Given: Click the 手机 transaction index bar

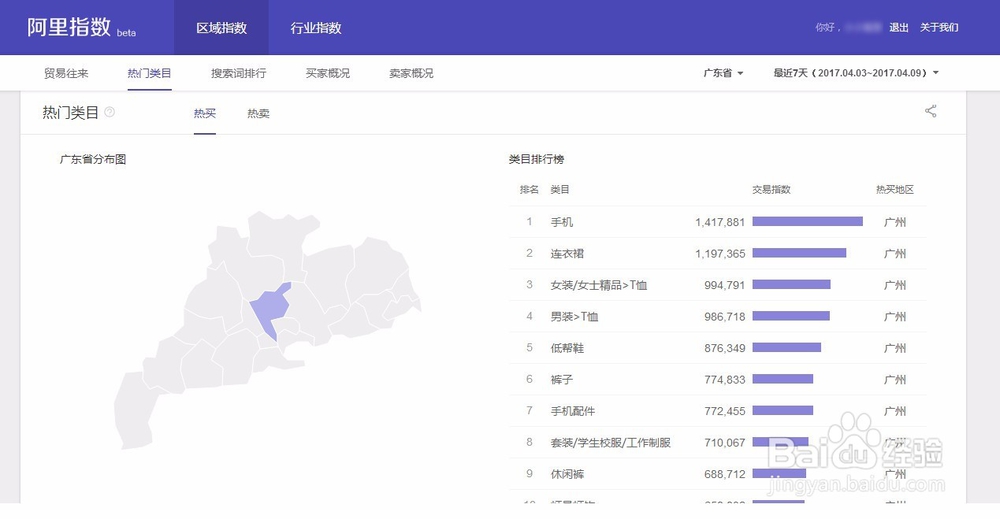Looking at the screenshot, I should [807, 221].
